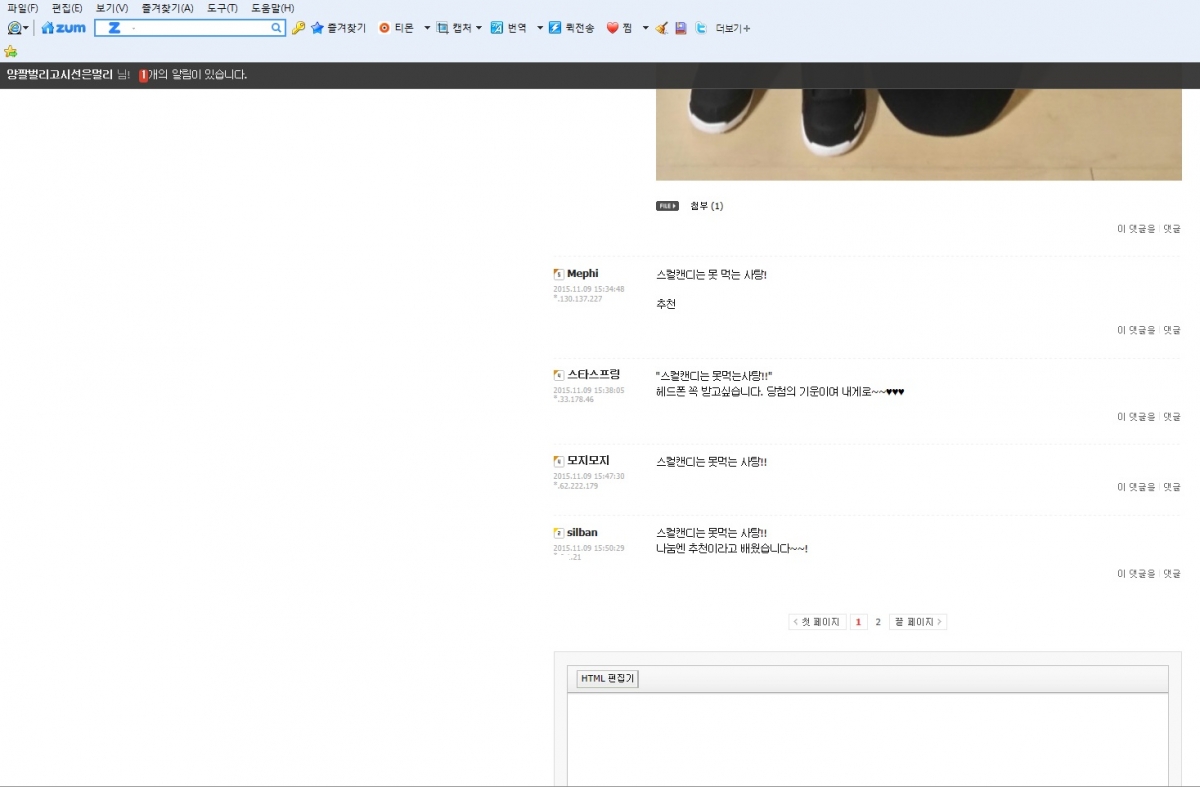Click the 티몬 toolbar button
The image size is (1200, 787).
click(397, 28)
